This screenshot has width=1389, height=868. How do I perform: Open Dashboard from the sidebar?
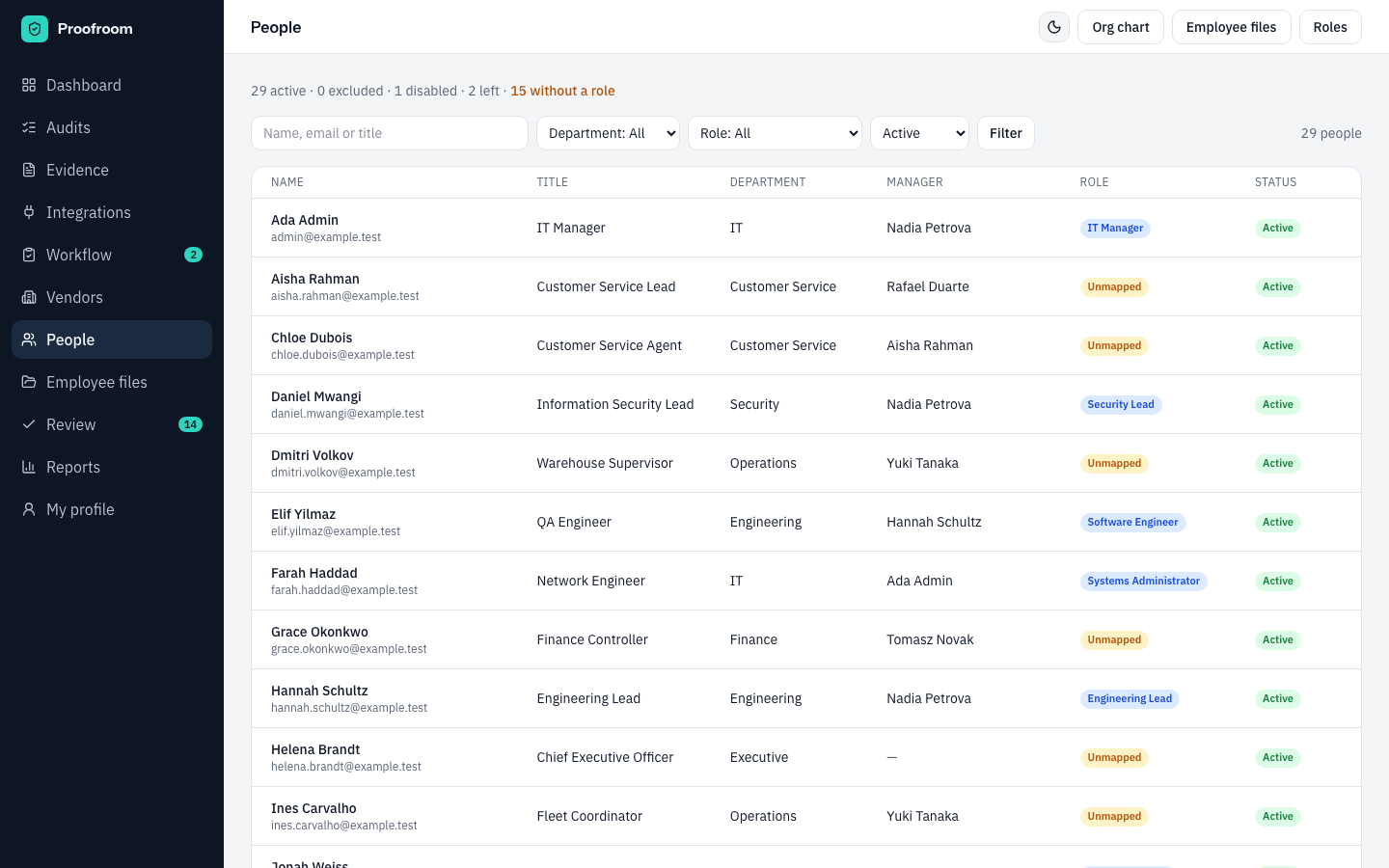pos(112,85)
